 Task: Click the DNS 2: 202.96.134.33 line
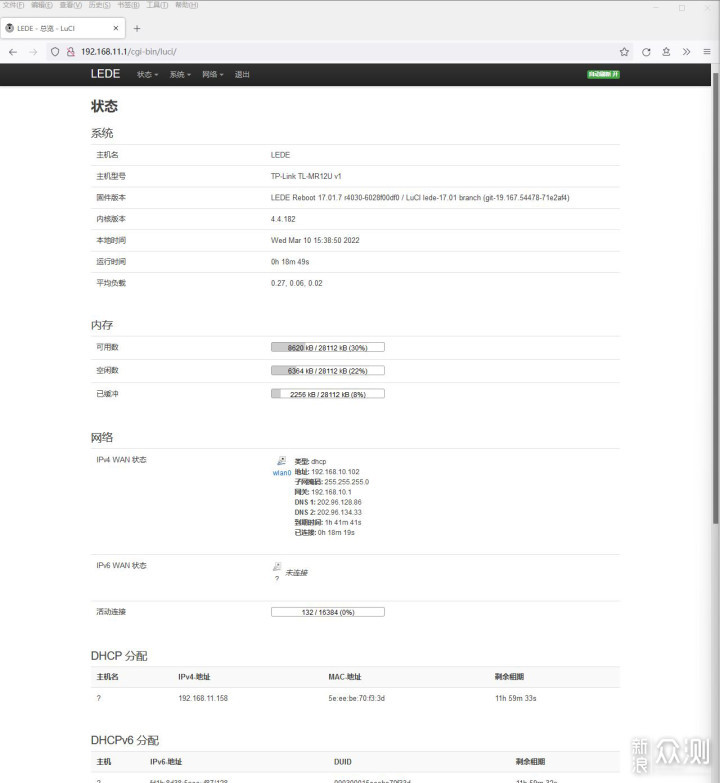[328, 512]
